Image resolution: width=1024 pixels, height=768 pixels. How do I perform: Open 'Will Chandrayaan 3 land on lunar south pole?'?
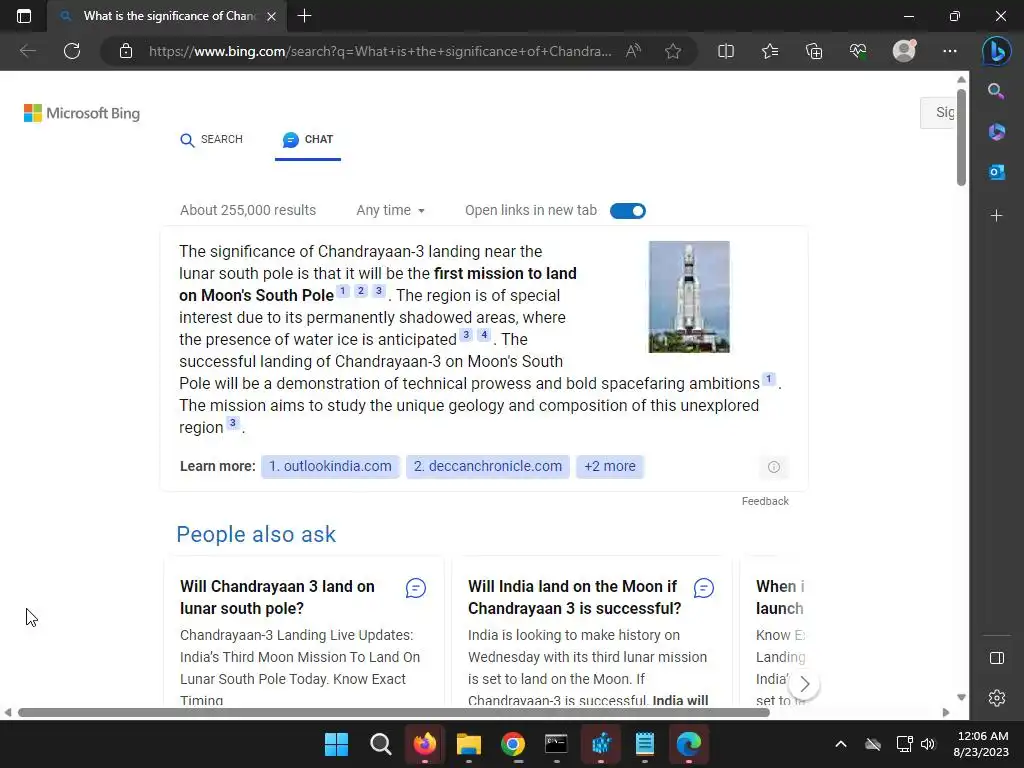click(278, 597)
